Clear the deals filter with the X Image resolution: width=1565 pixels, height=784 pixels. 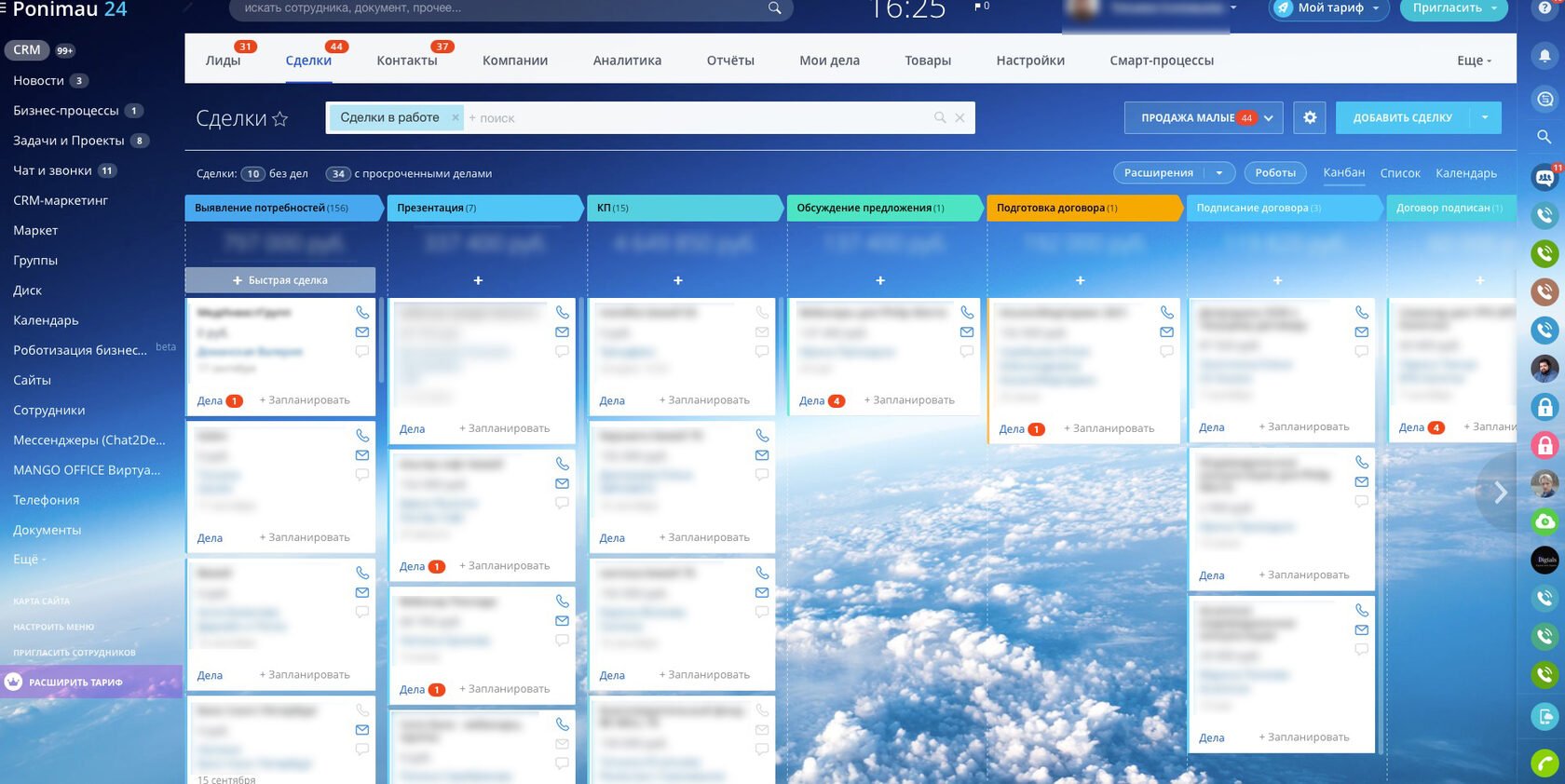pyautogui.click(x=959, y=117)
